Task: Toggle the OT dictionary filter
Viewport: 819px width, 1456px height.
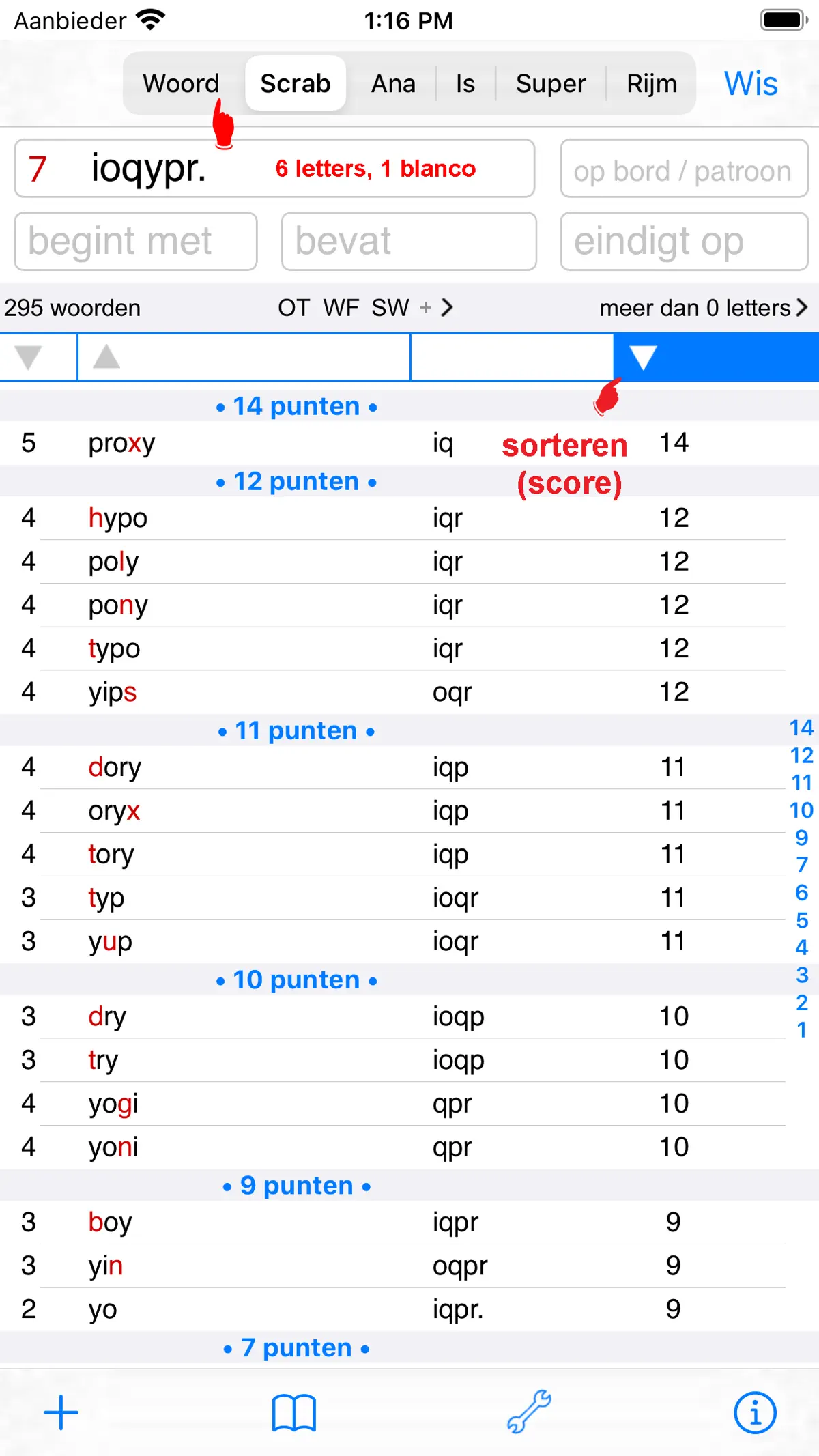Action: point(293,308)
